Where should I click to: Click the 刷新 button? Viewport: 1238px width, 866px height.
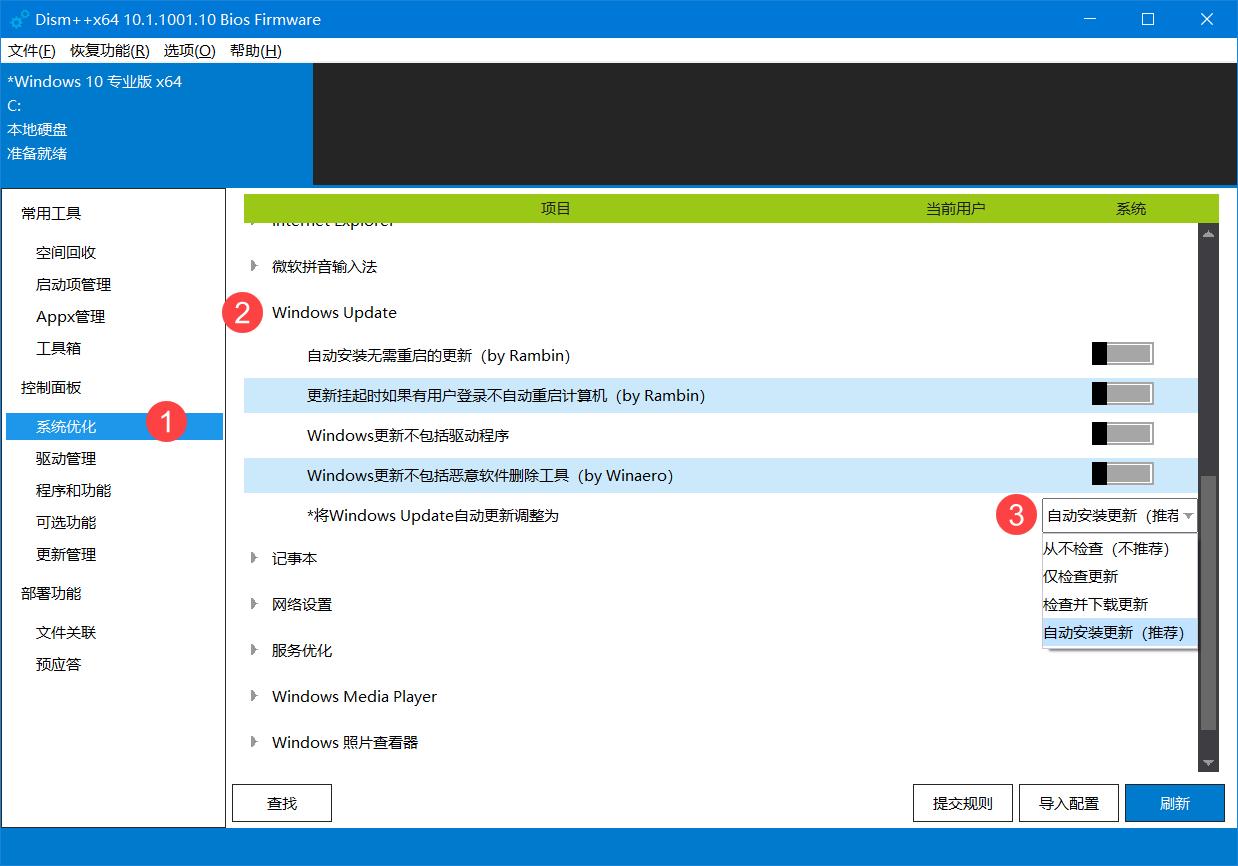pyautogui.click(x=1174, y=802)
